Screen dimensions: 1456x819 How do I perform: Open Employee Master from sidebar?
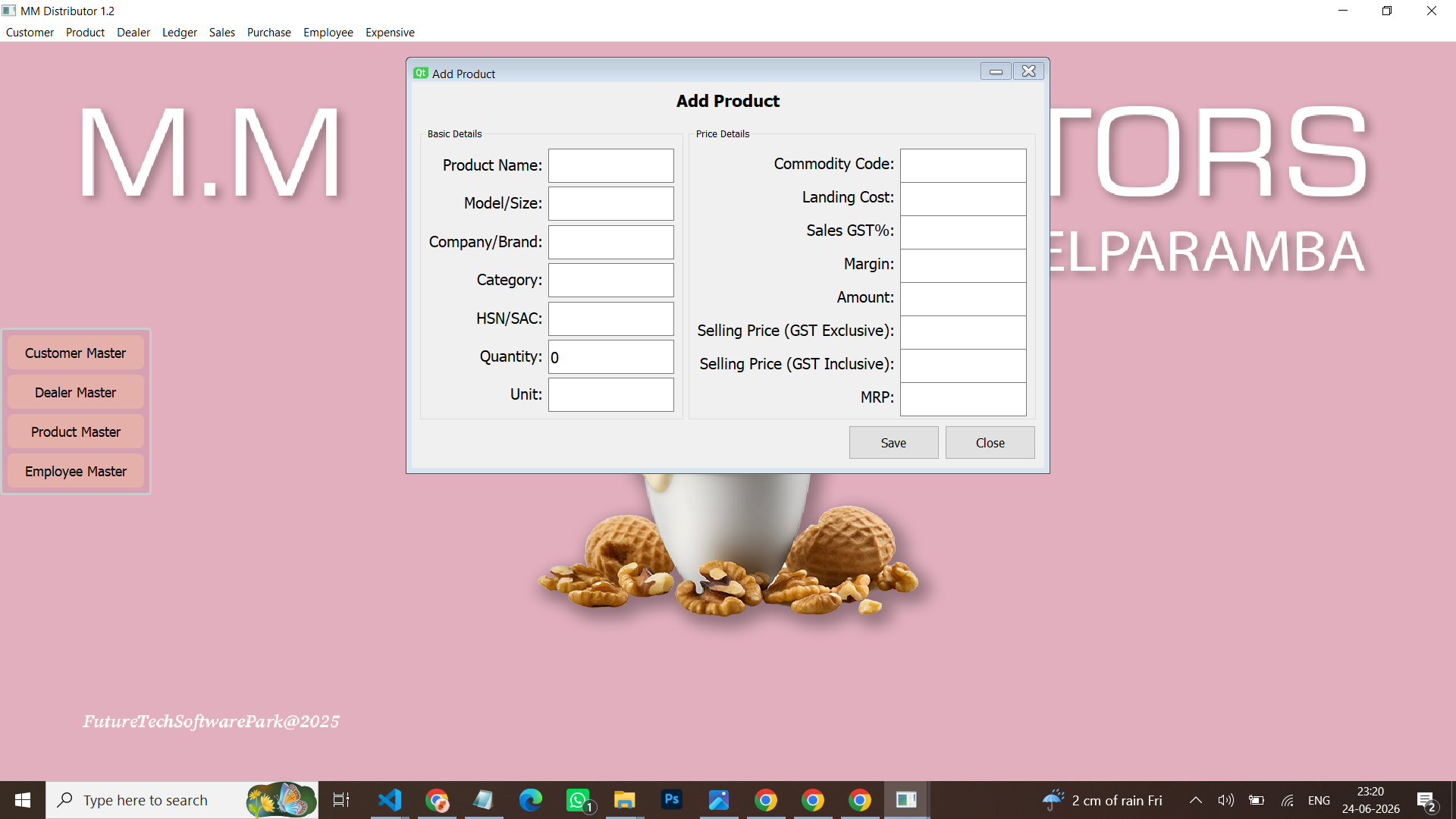pos(76,472)
